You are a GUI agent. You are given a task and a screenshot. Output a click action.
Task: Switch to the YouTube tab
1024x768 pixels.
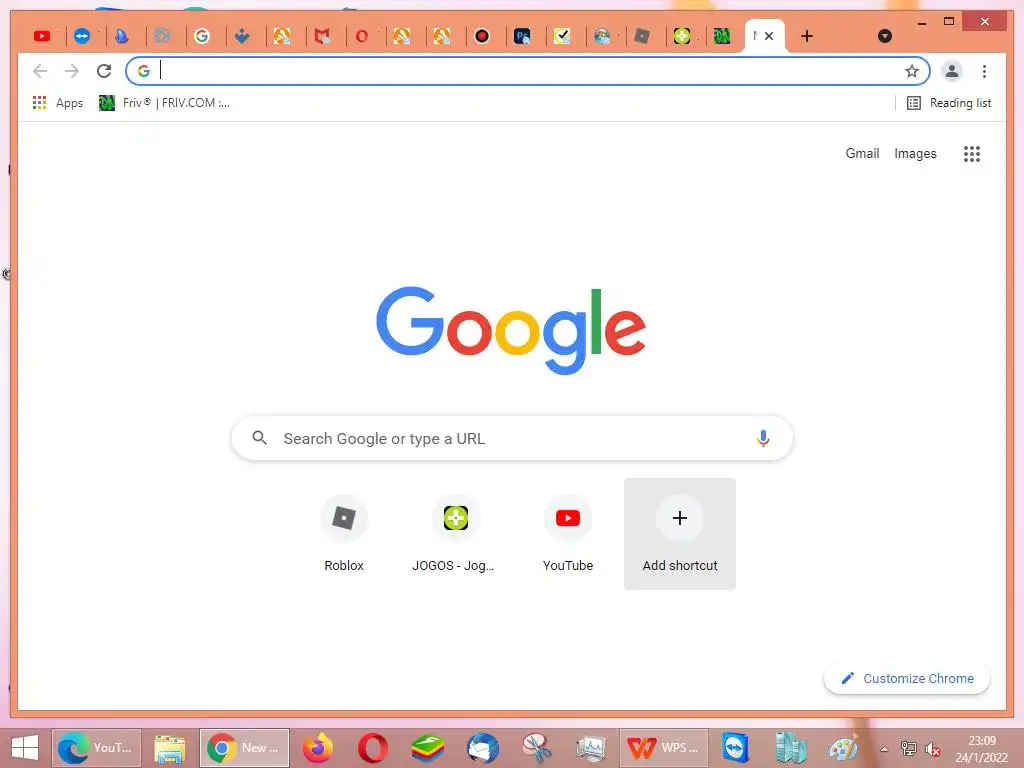42,37
